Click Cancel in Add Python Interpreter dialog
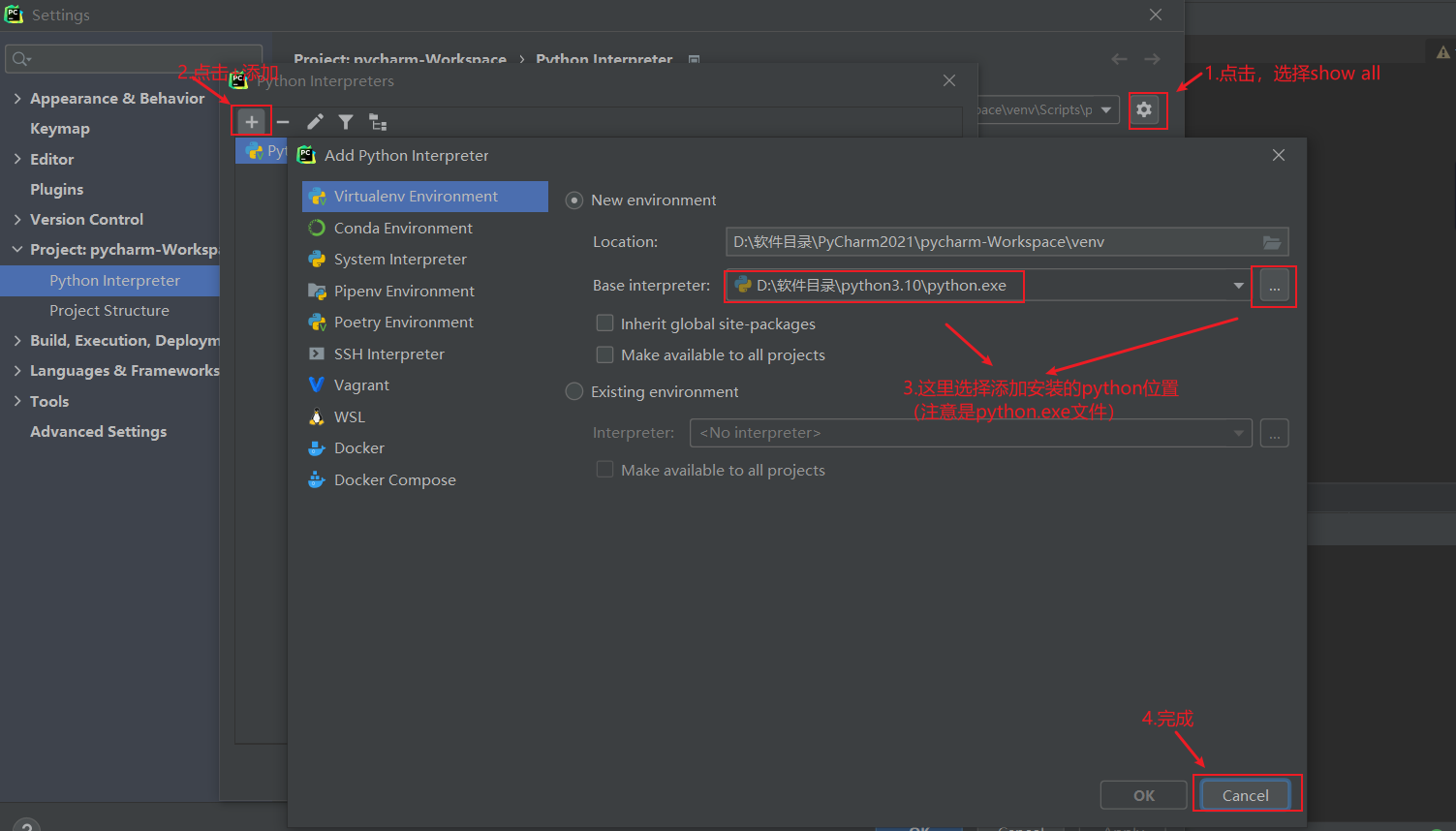This screenshot has height=831, width=1456. 1246,795
